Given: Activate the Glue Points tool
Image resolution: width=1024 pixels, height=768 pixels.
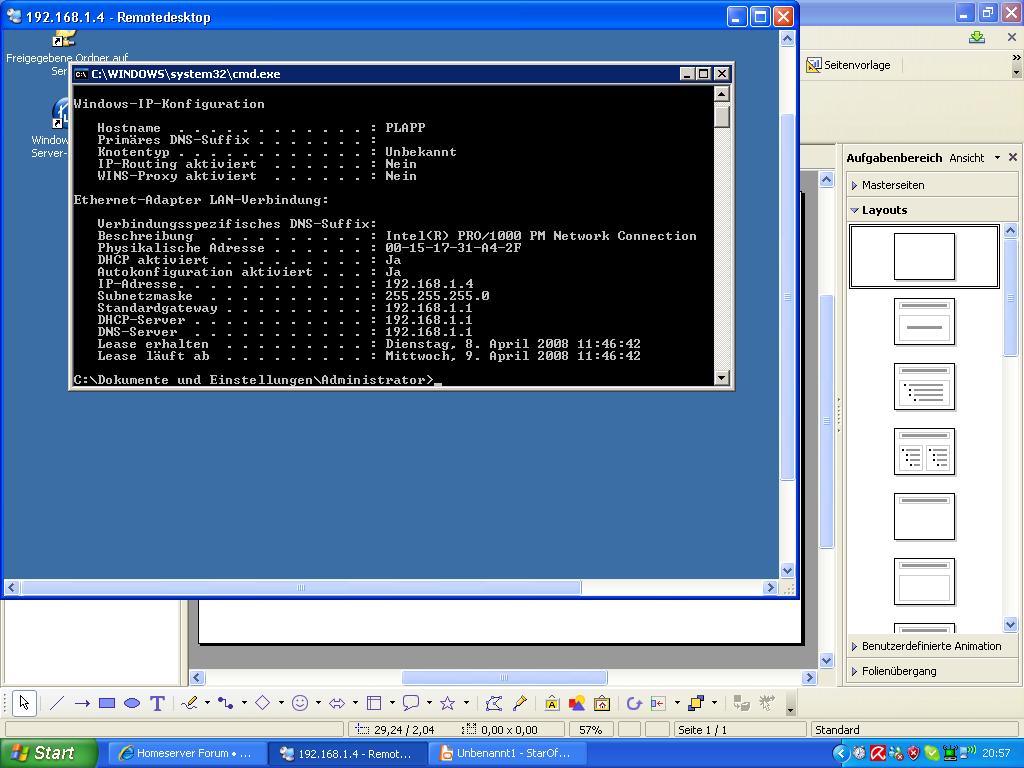Looking at the screenshot, I should point(520,703).
